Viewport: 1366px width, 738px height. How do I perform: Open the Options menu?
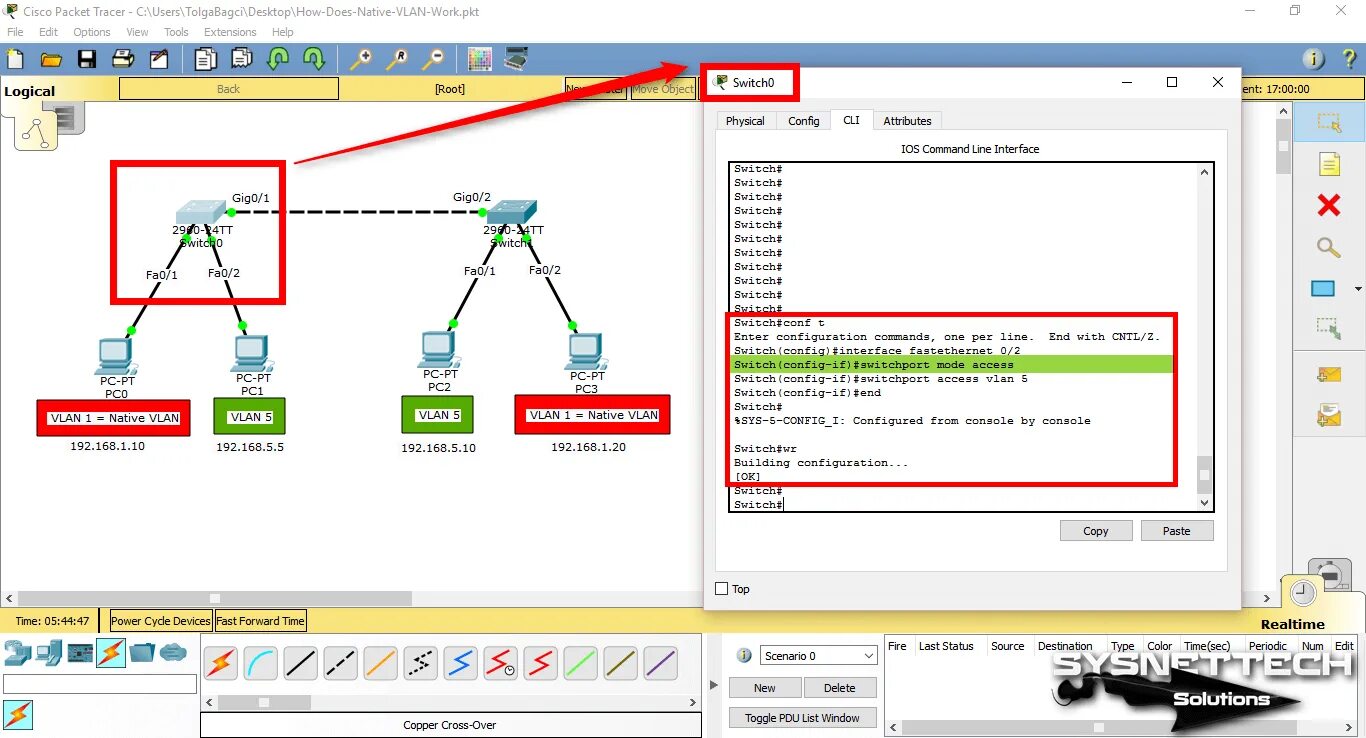[92, 32]
